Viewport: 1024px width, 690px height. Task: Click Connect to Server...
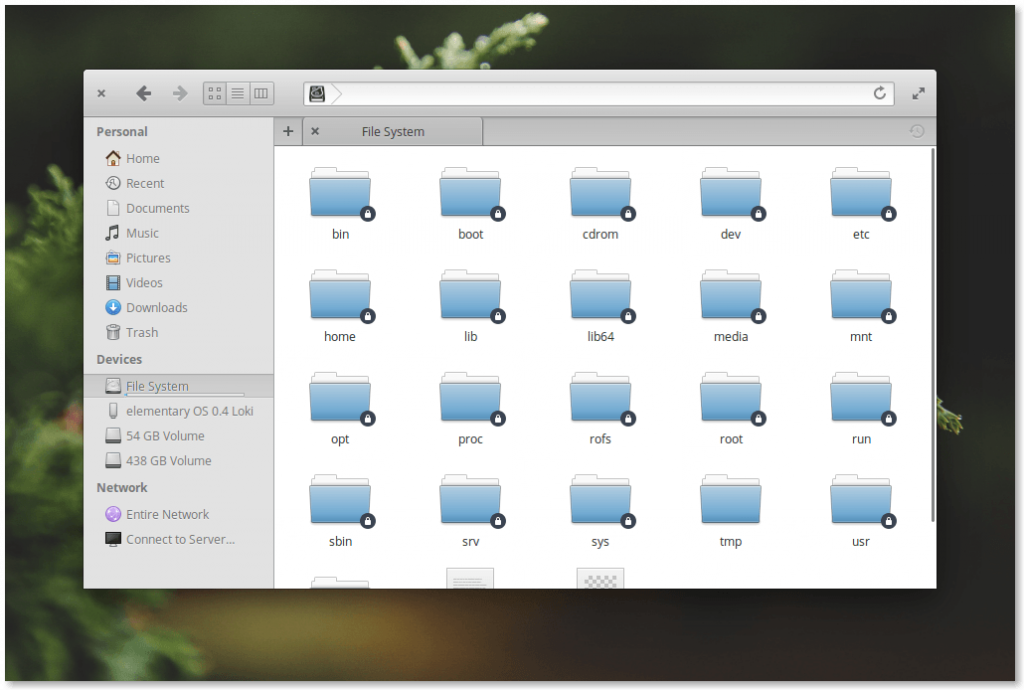[178, 539]
